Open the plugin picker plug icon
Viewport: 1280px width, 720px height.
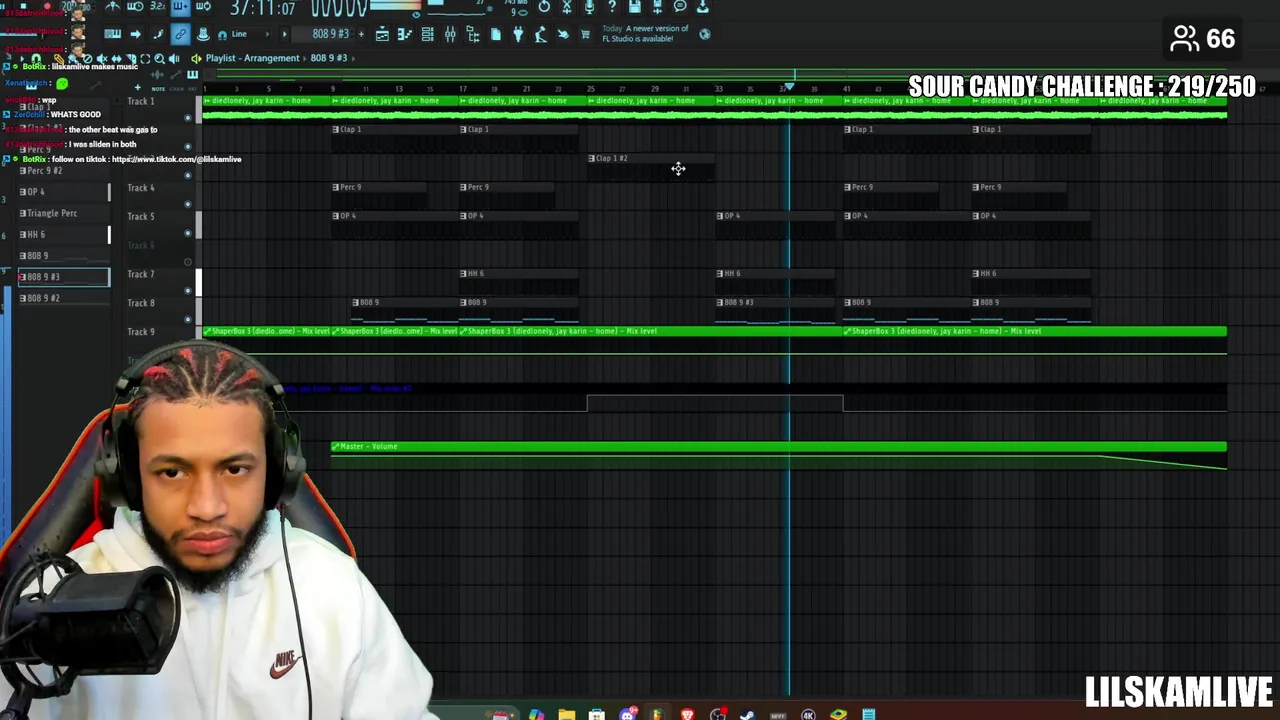tap(518, 34)
